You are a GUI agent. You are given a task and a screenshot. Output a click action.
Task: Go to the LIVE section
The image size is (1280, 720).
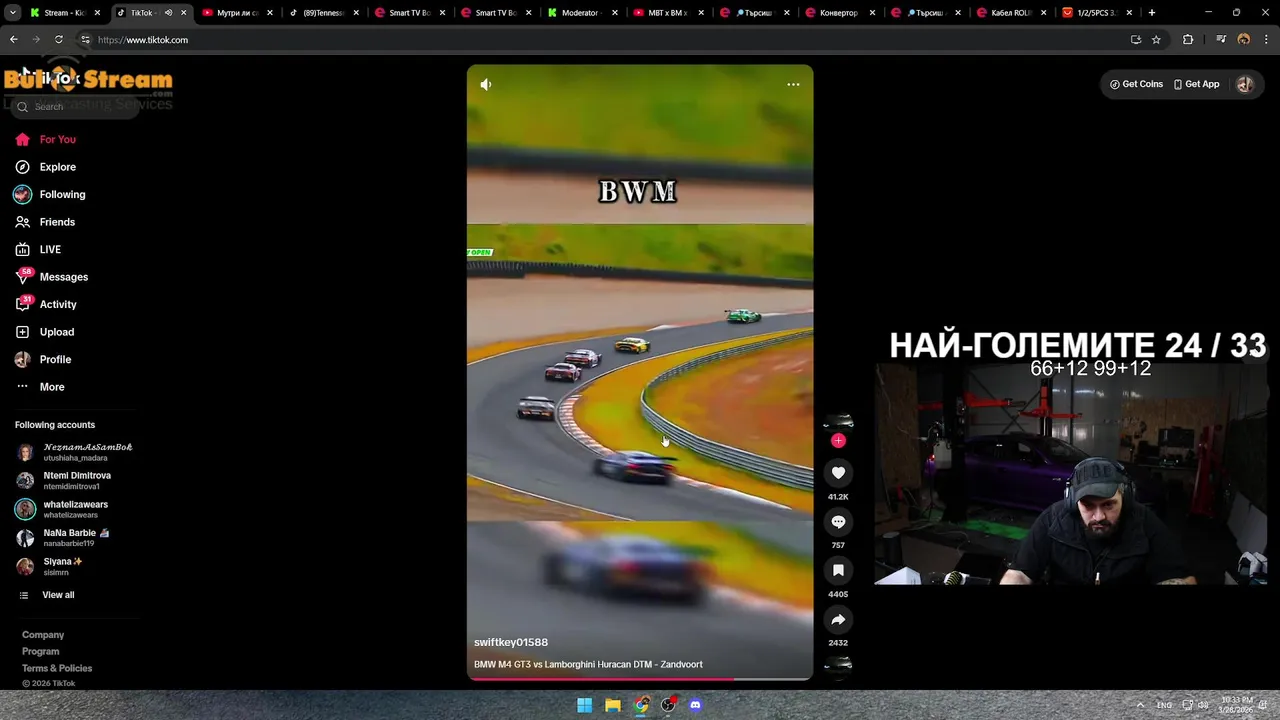point(50,250)
